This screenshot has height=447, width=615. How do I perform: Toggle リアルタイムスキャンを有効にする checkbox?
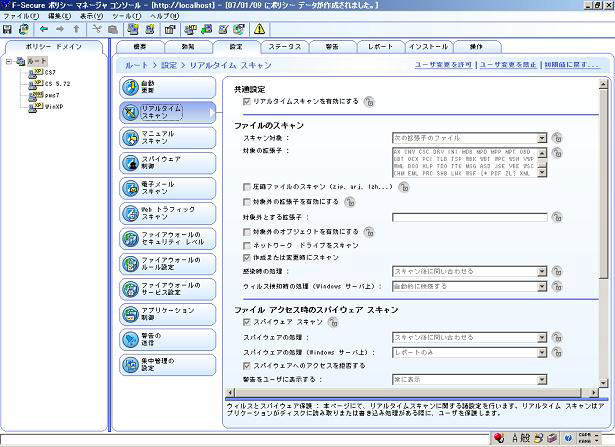(x=247, y=102)
